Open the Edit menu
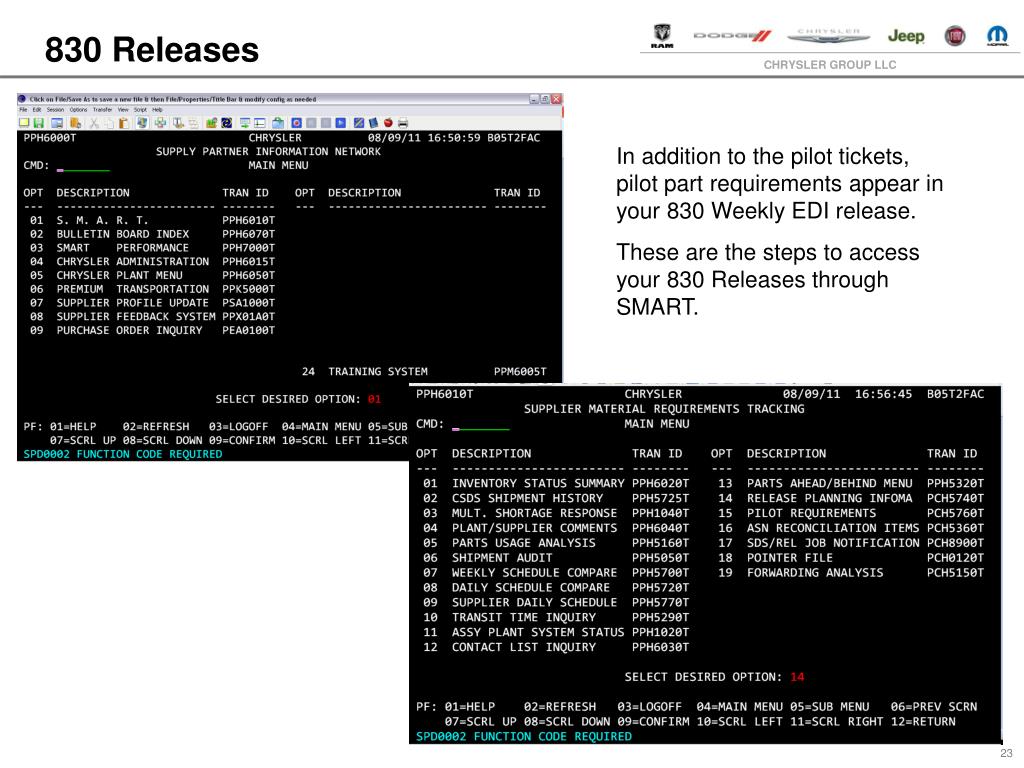The image size is (1024, 768). click(37, 110)
